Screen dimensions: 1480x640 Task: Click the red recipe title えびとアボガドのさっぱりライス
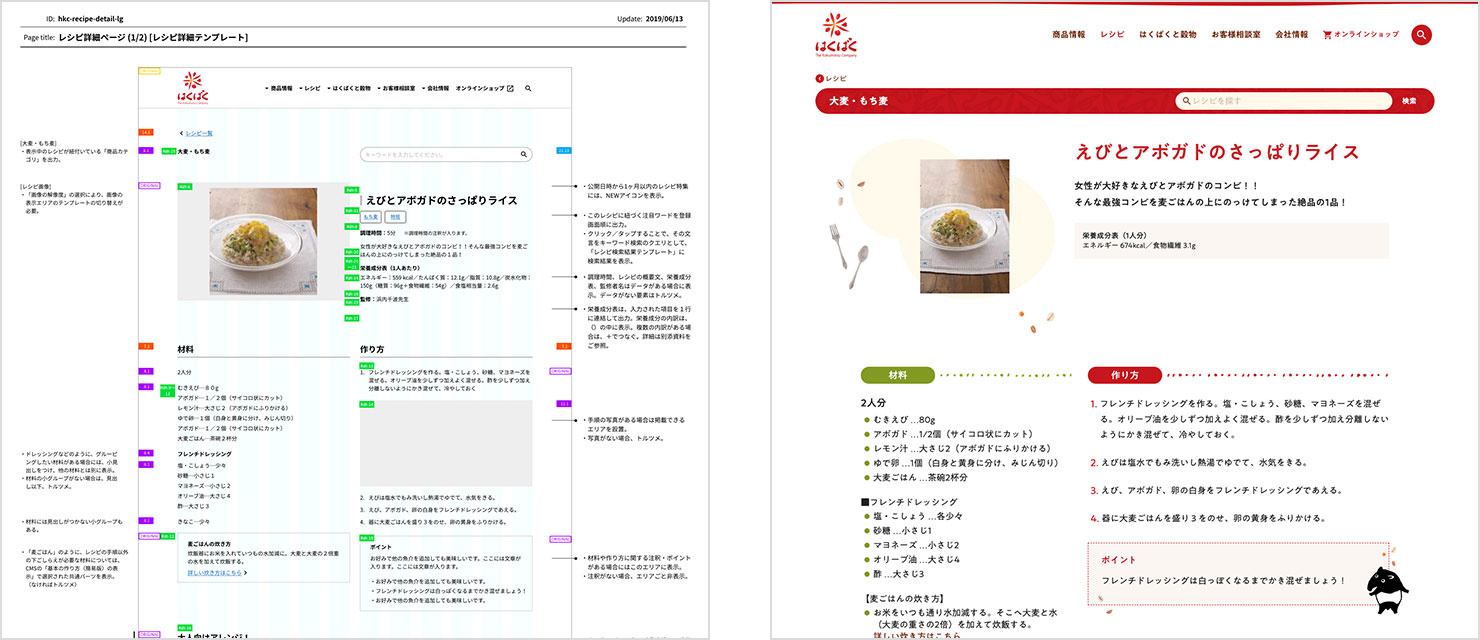pyautogui.click(x=1217, y=152)
